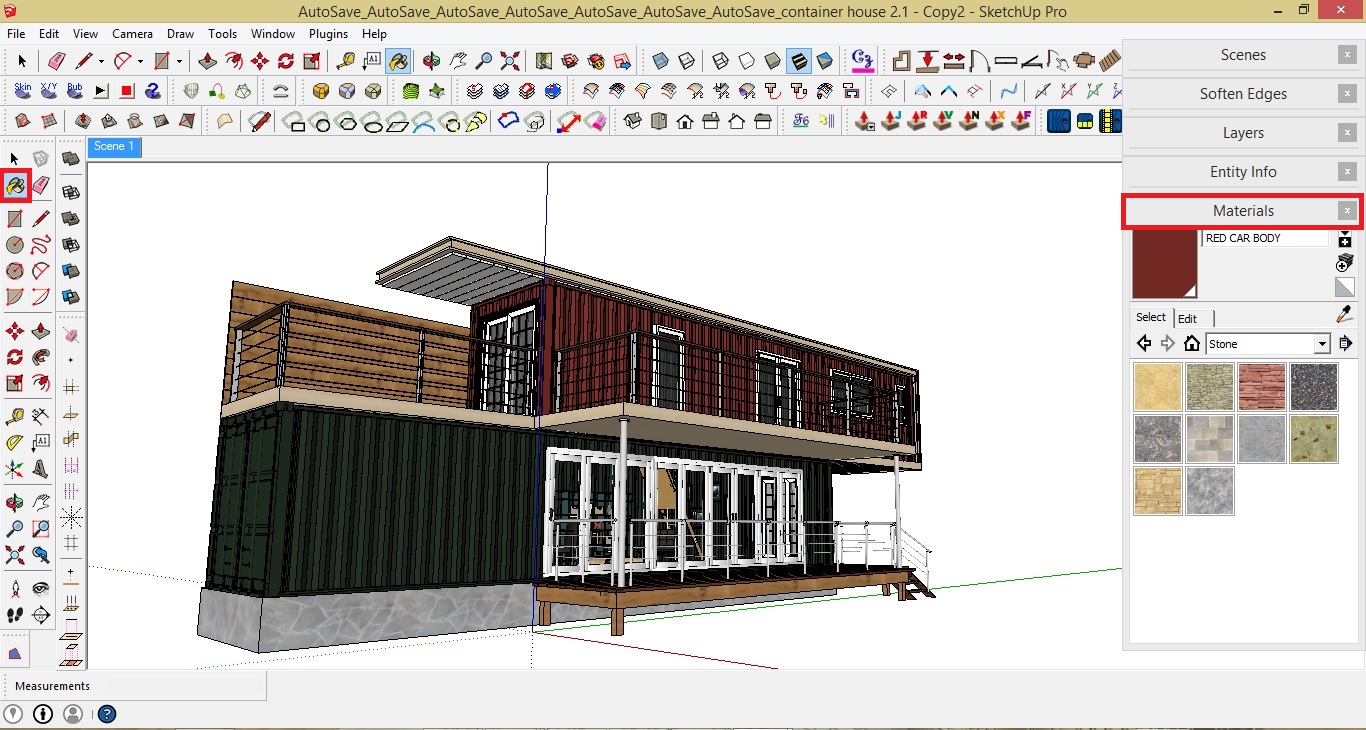Open the Details arrow beside the collection list

click(x=1345, y=343)
